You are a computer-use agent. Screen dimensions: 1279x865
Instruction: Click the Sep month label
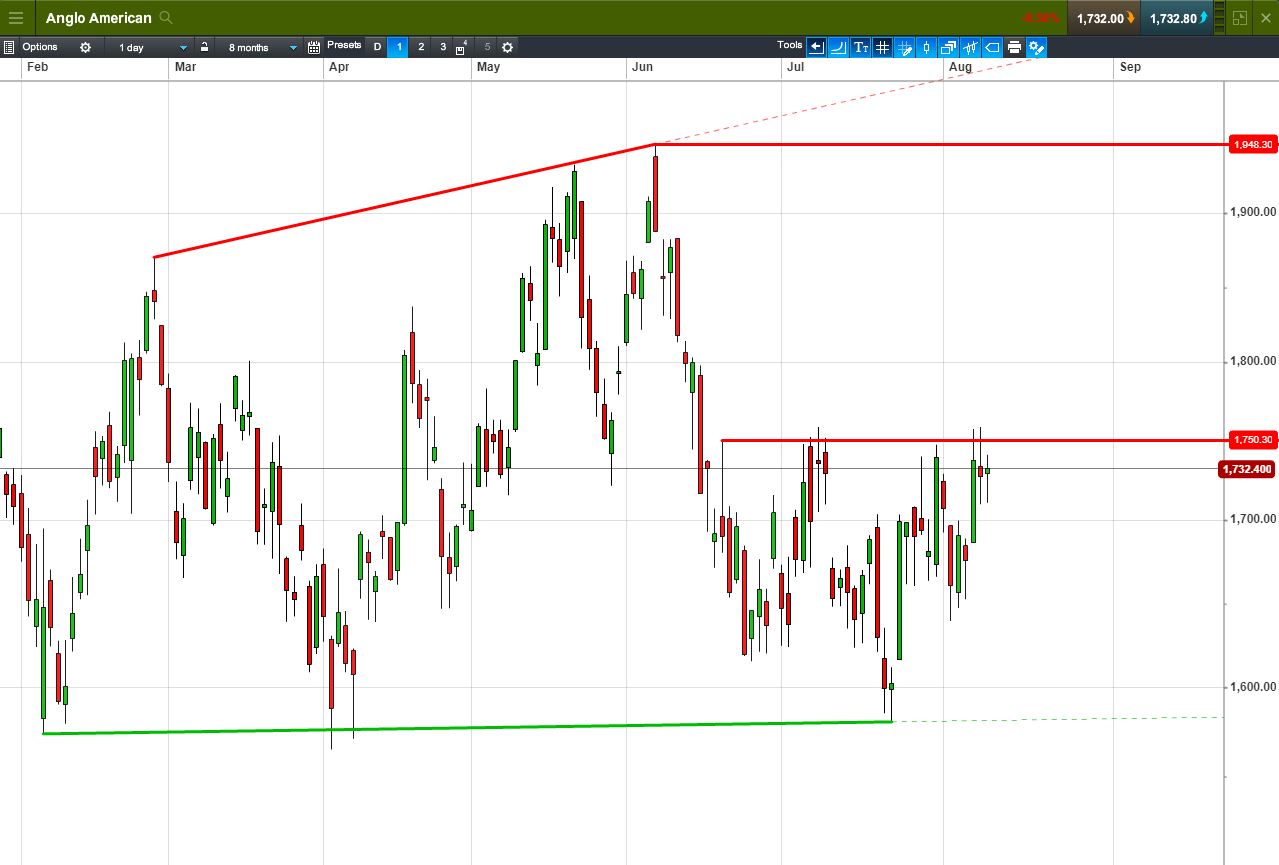coord(1130,67)
